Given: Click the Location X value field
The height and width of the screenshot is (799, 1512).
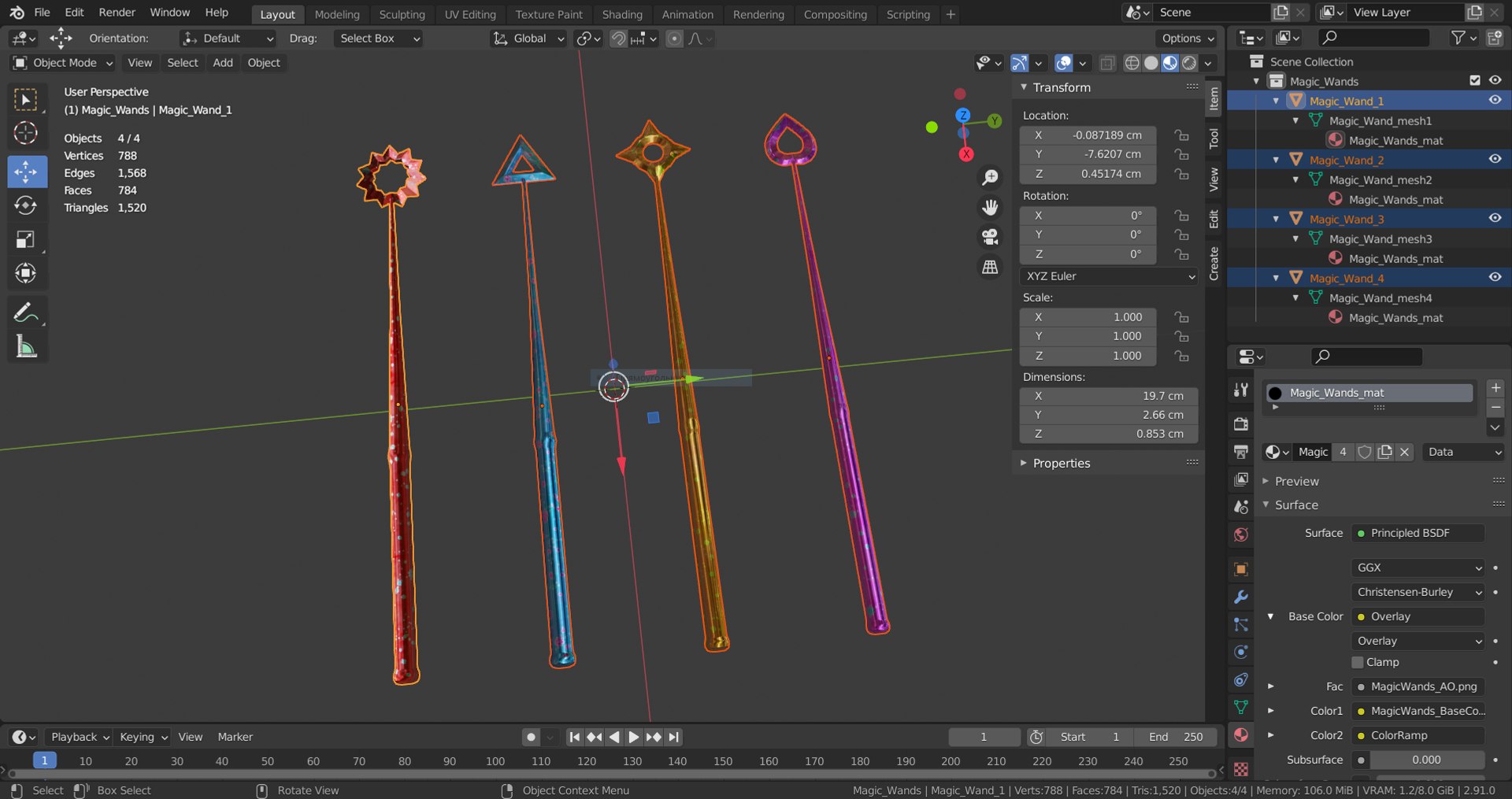Looking at the screenshot, I should [1088, 135].
